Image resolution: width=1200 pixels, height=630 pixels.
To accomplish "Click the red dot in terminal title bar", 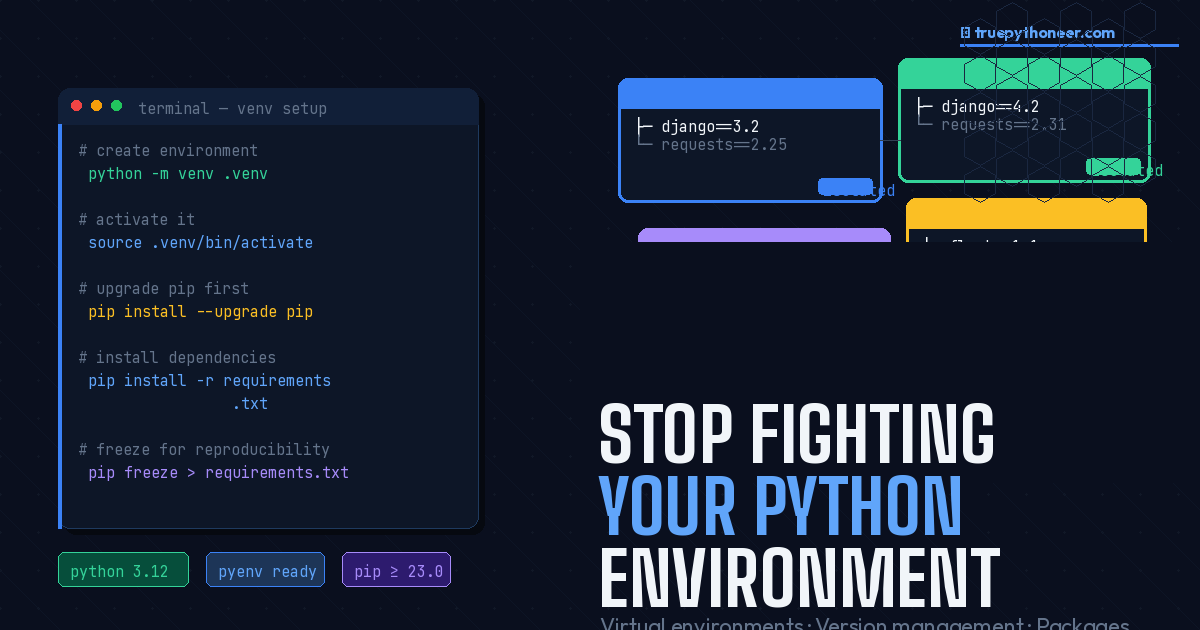I will (77, 105).
